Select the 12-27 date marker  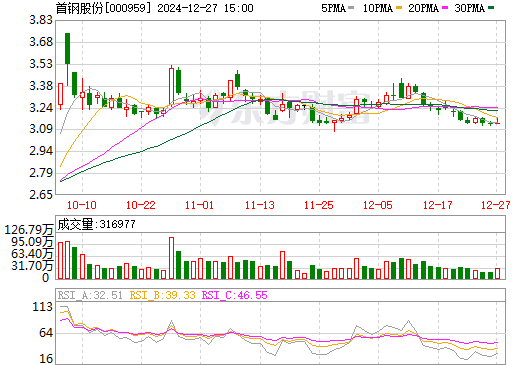tap(496, 205)
